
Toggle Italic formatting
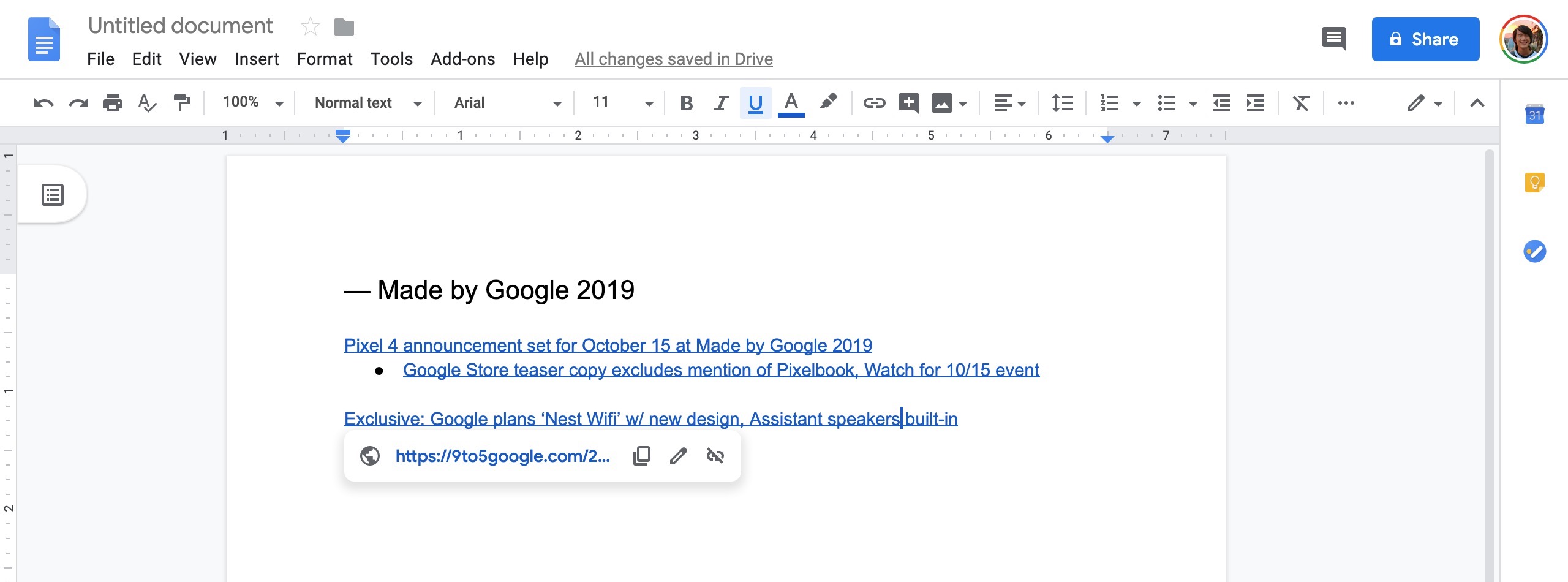pyautogui.click(x=721, y=103)
